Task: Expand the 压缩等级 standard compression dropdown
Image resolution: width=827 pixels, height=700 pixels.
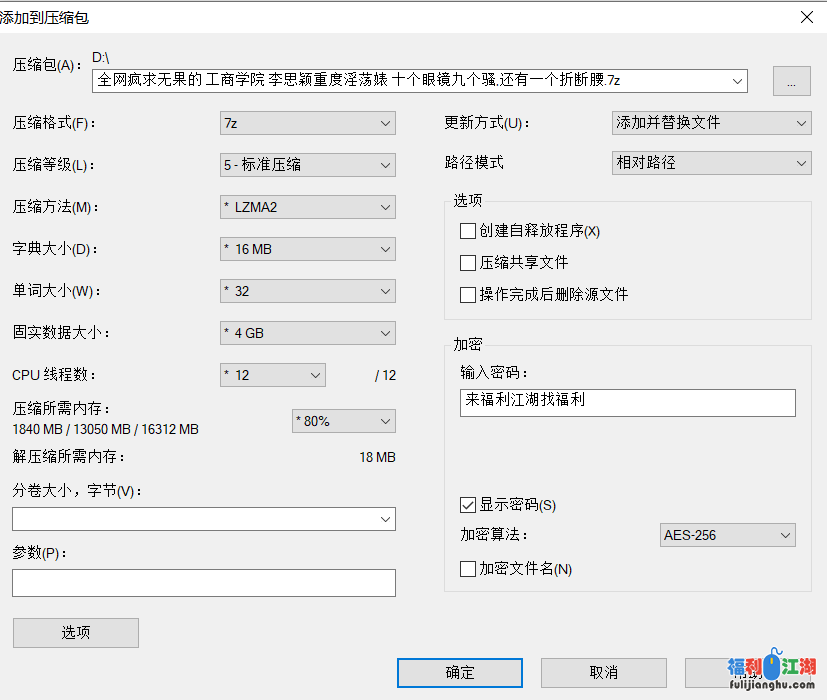Action: coord(307,165)
